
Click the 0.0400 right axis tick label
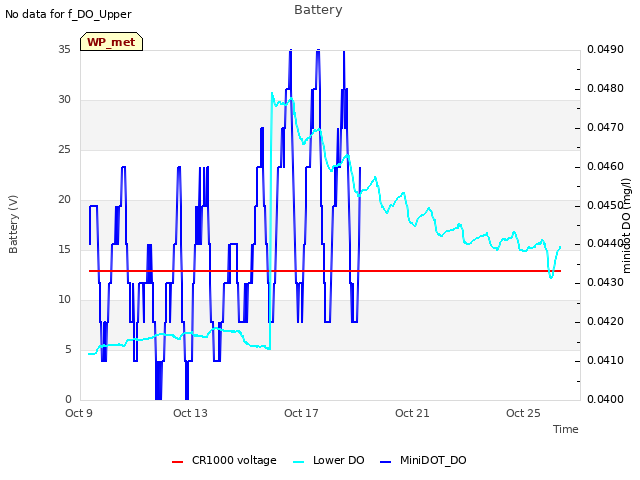click(605, 399)
